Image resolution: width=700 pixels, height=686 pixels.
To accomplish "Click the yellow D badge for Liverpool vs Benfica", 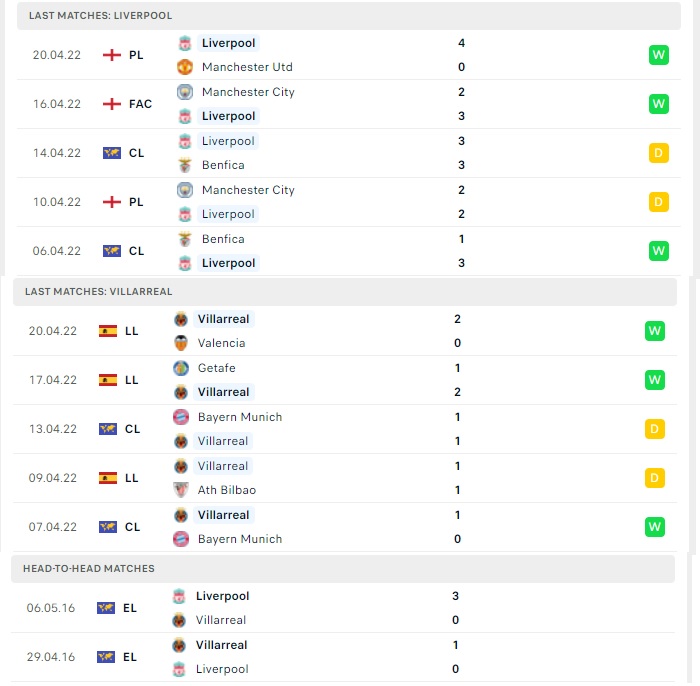I will coord(658,153).
